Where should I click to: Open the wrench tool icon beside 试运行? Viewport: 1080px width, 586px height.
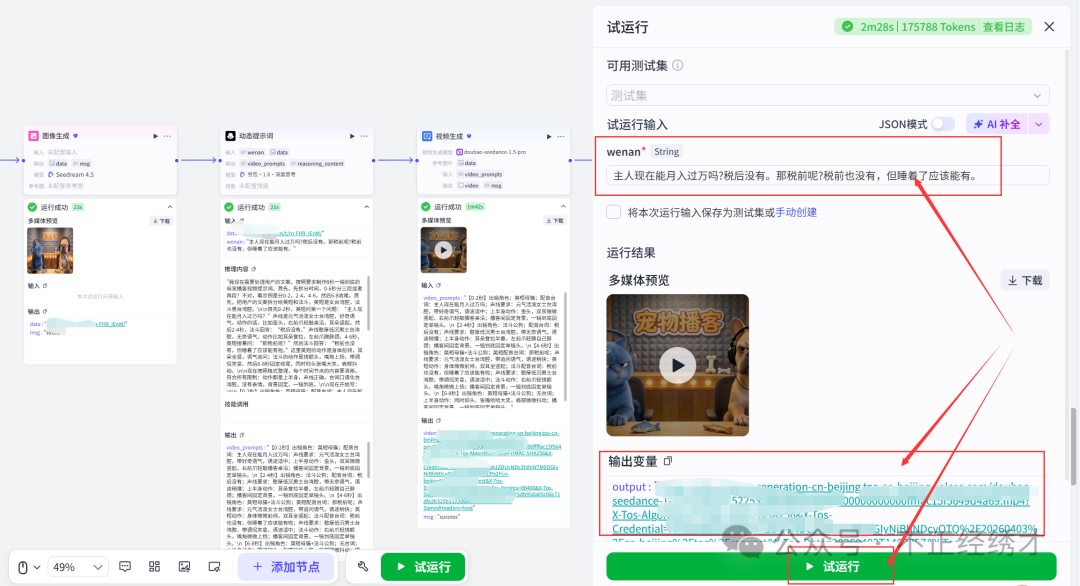363,566
